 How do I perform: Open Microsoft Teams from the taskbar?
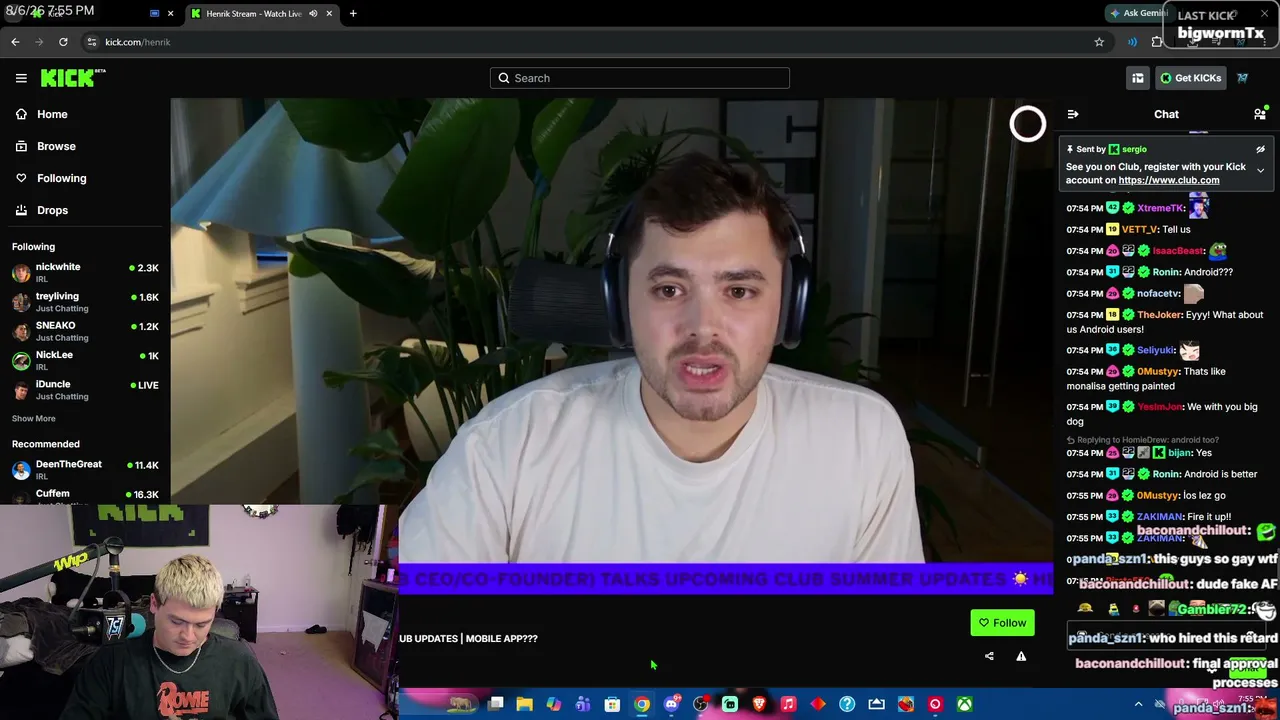pyautogui.click(x=583, y=704)
